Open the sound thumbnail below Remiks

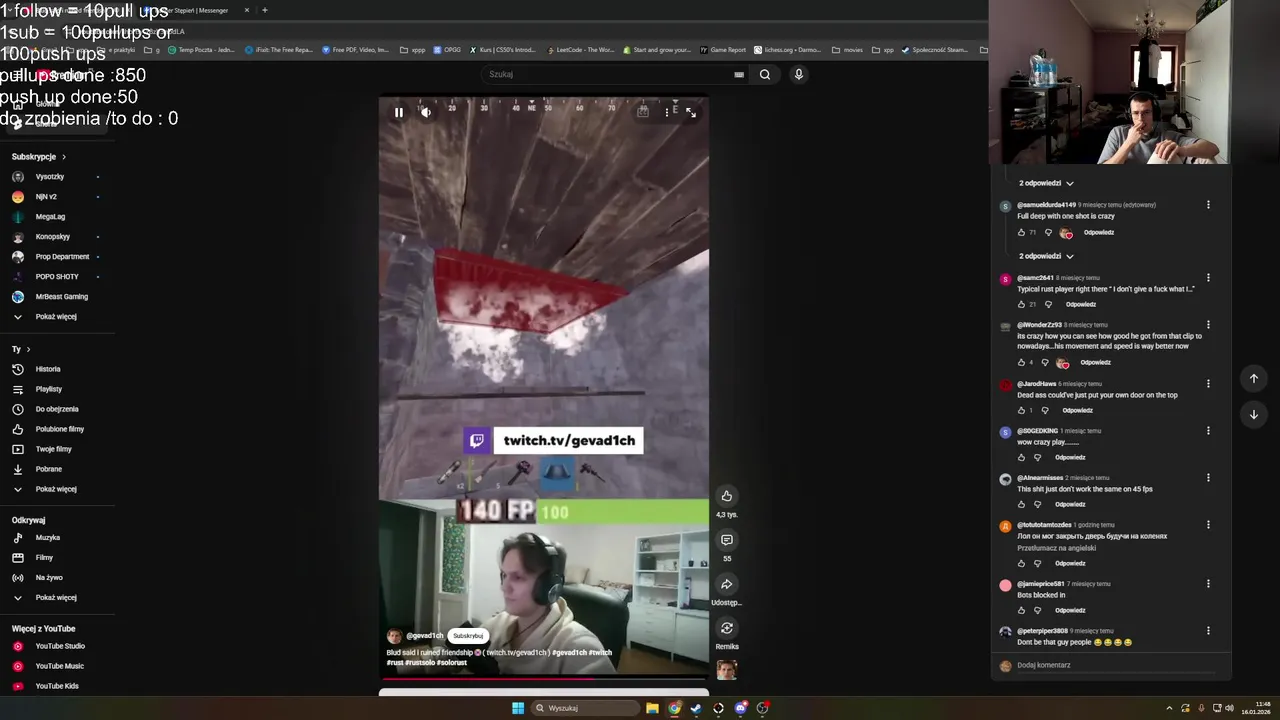(727, 670)
